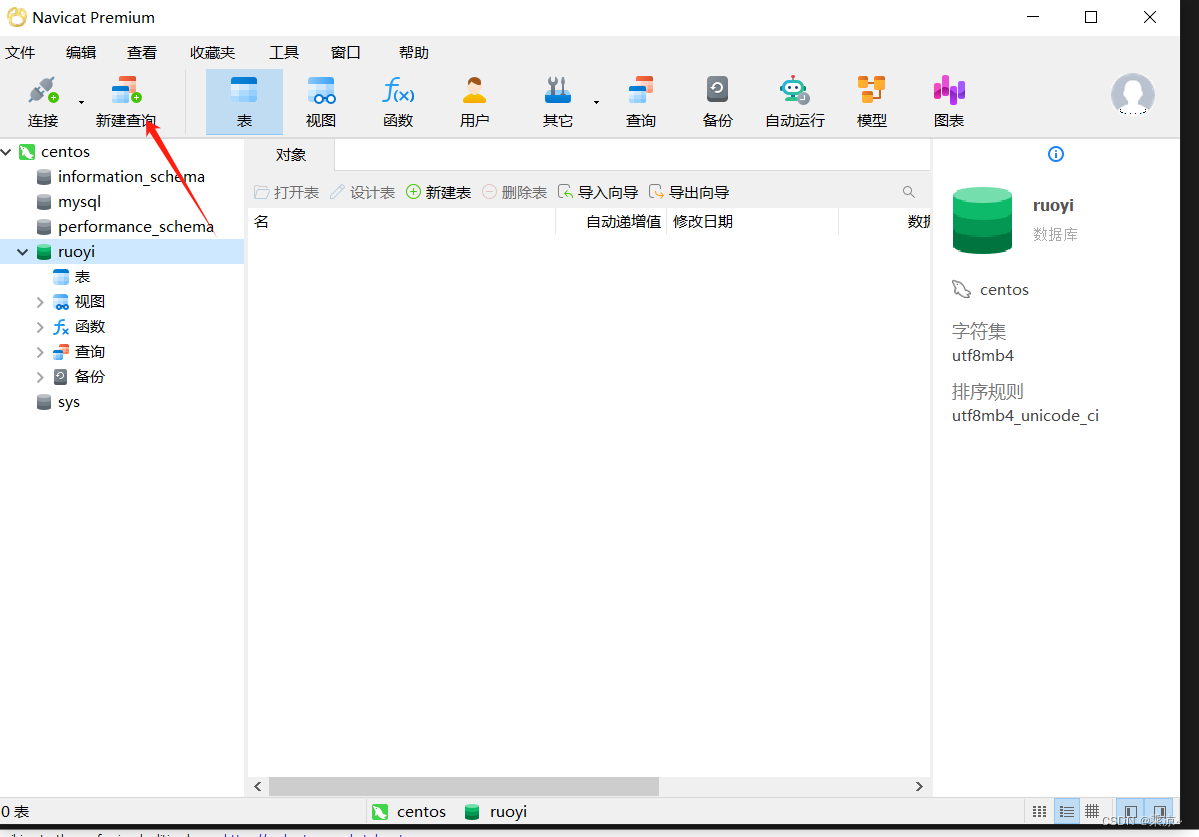Screen dimensions: 1199x837
Task: Click the 打开表 button
Action: coord(287,192)
